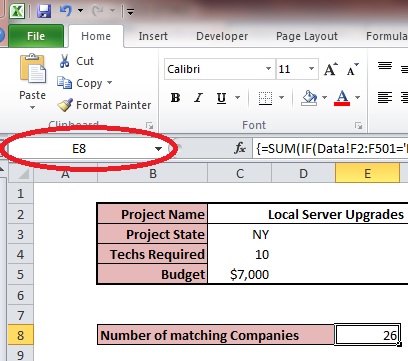
Task: Open Customize Quick Access Toolbar dropdown
Action: (x=130, y=12)
